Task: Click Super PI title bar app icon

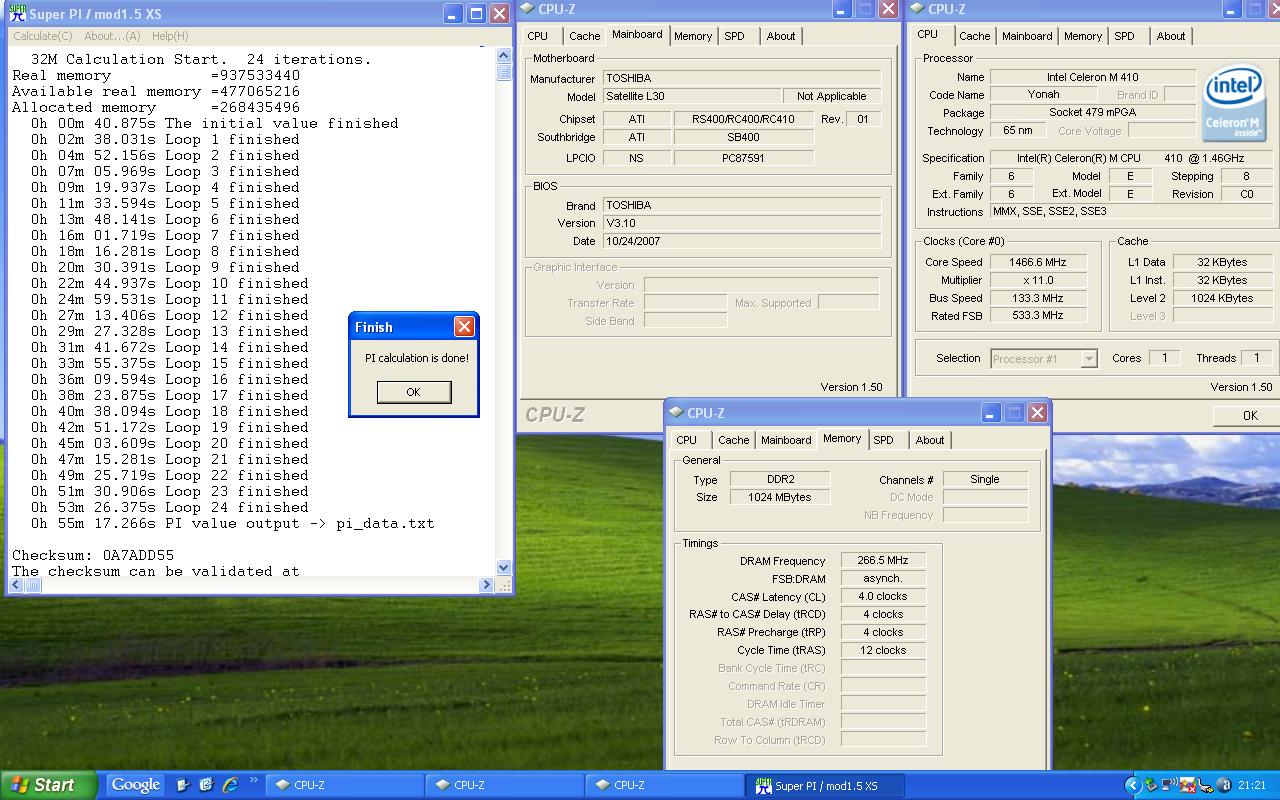Action: tap(17, 14)
